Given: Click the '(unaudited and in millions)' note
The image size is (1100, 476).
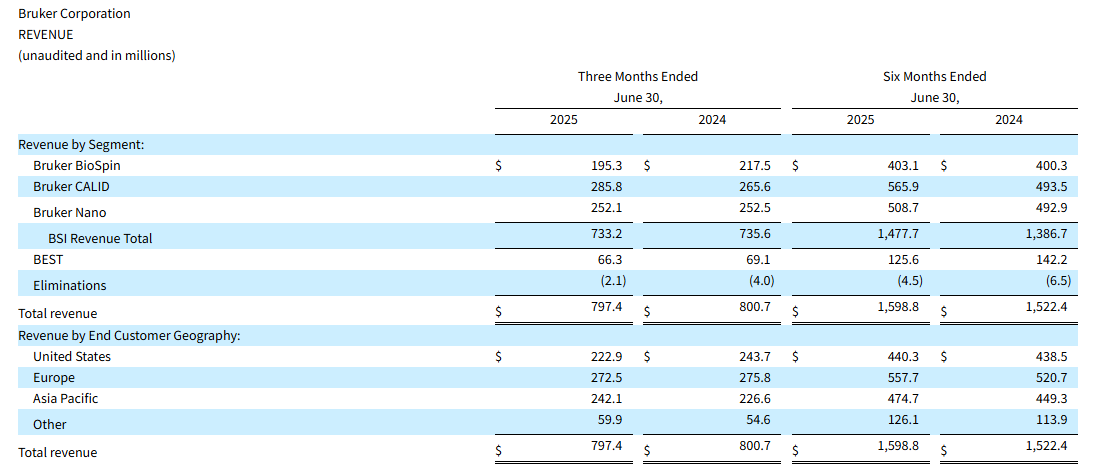Looking at the screenshot, I should click(97, 55).
